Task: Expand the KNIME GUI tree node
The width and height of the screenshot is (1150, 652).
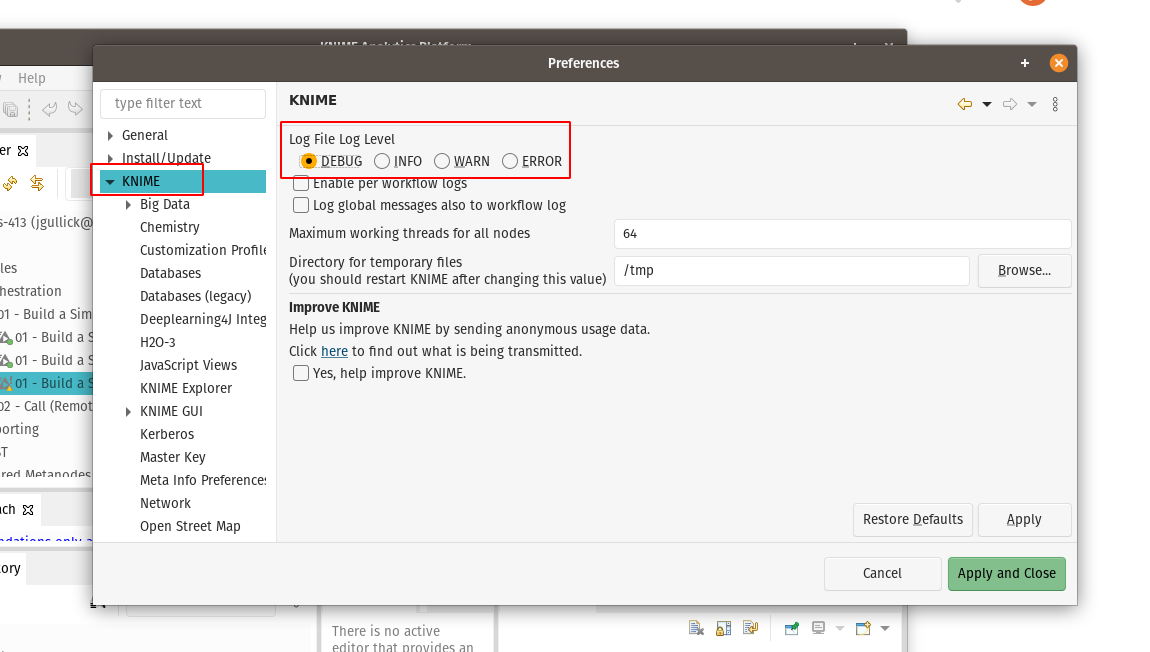Action: pos(128,411)
